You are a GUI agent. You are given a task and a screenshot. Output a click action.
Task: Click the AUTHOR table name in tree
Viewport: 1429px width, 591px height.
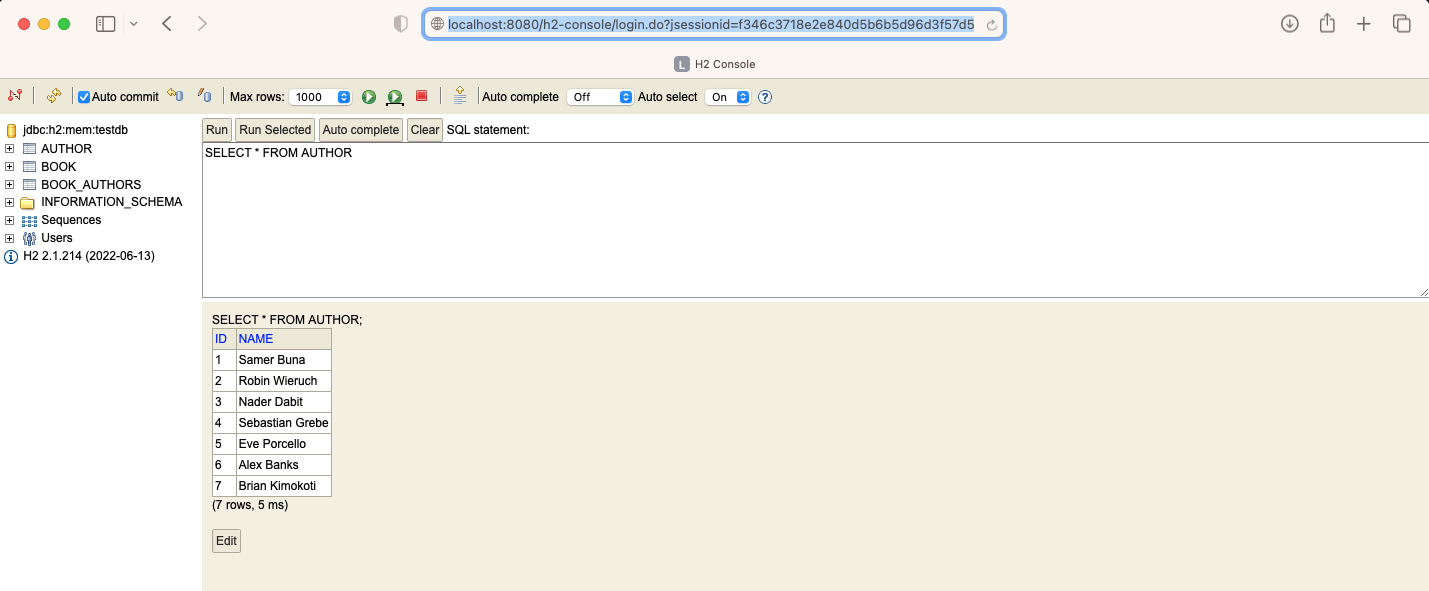(66, 149)
